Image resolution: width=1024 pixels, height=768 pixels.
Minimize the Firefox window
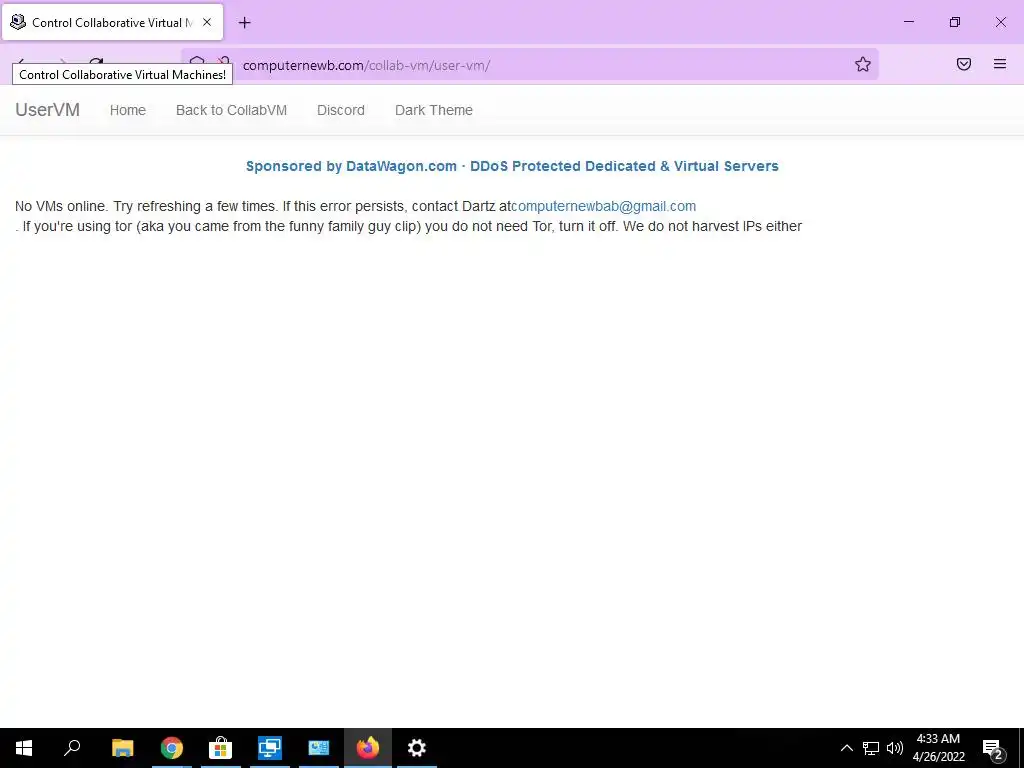pyautogui.click(x=909, y=22)
